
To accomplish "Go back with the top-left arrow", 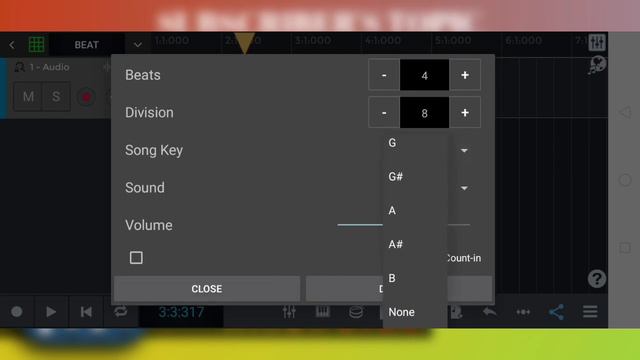I will click(12, 44).
